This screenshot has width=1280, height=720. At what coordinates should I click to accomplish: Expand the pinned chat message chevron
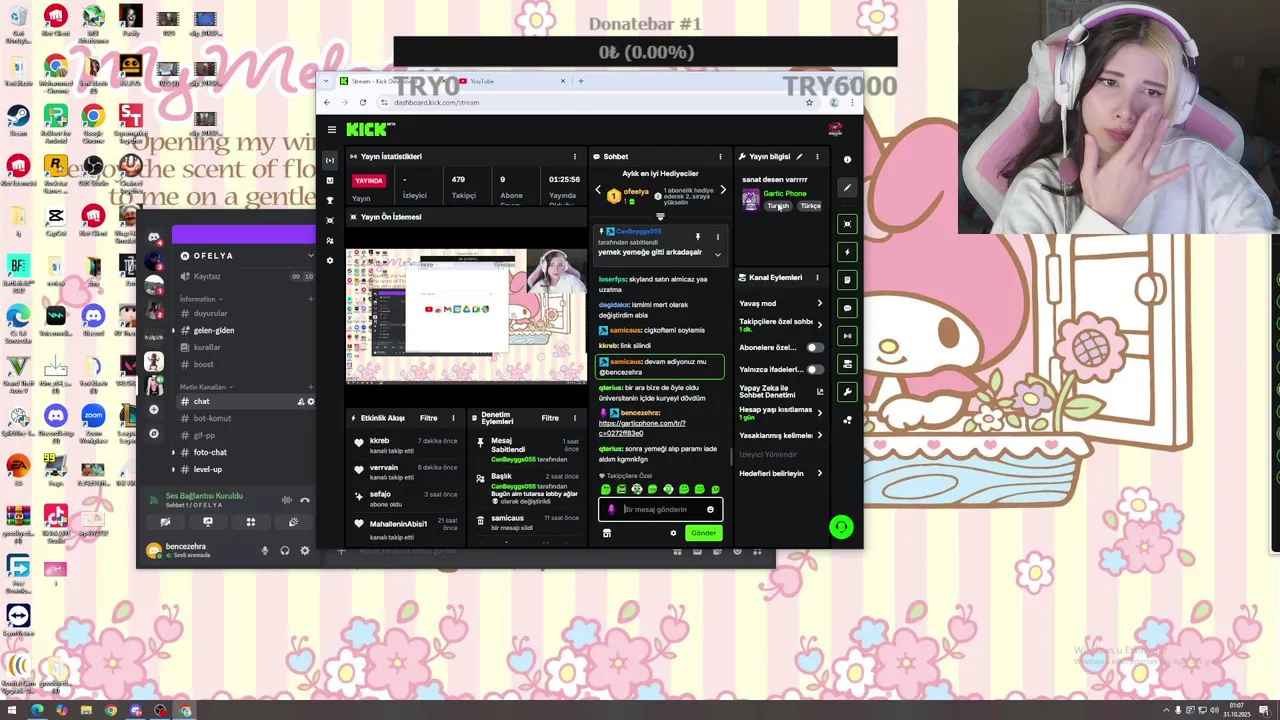coord(717,254)
